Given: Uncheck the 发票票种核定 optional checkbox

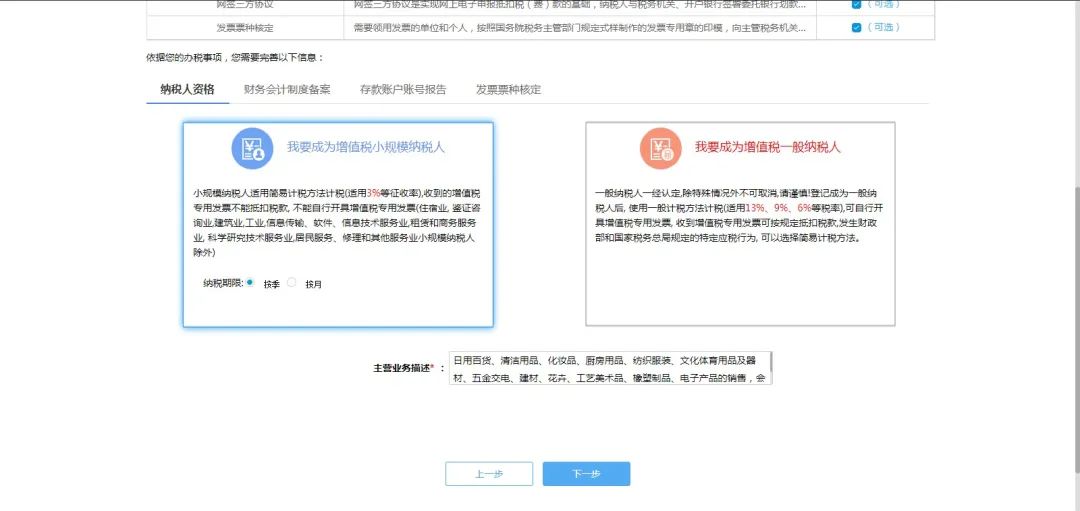Looking at the screenshot, I should coord(856,28).
